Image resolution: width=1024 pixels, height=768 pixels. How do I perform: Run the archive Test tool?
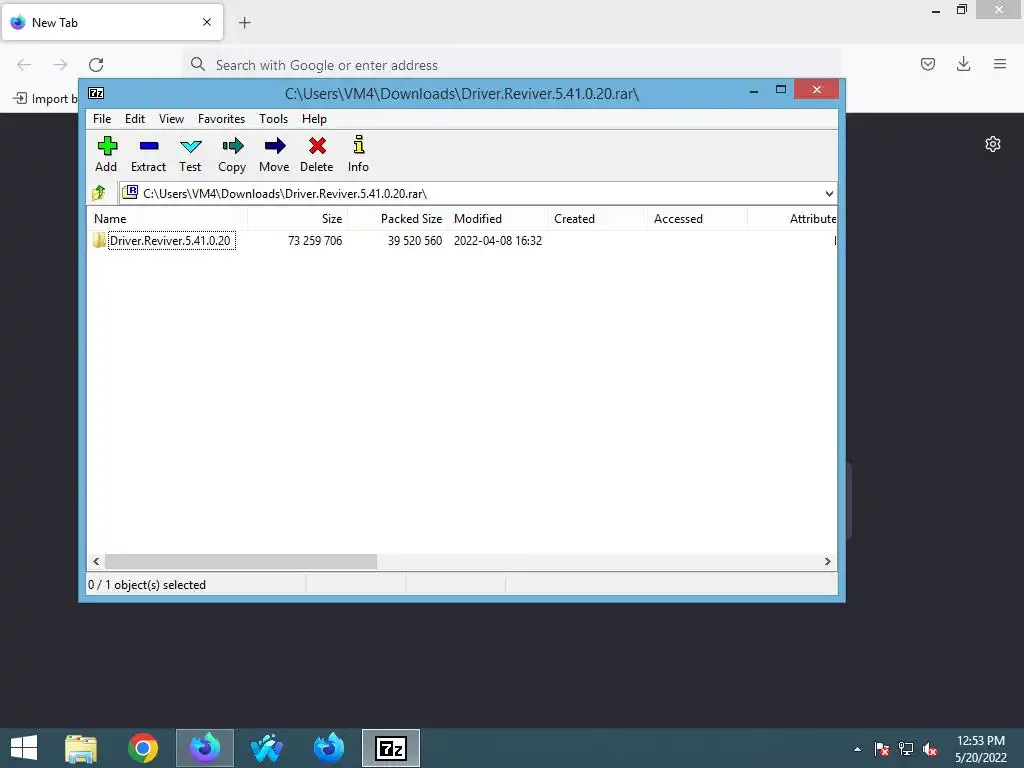[190, 155]
